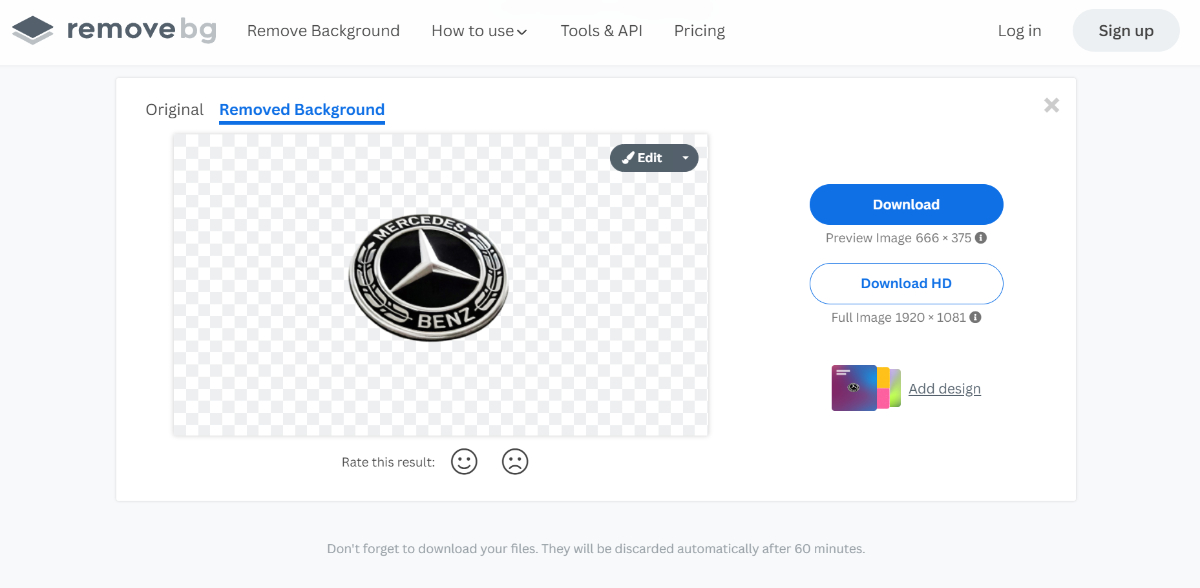Click the Sign up button
This screenshot has width=1200, height=588.
coord(1126,31)
